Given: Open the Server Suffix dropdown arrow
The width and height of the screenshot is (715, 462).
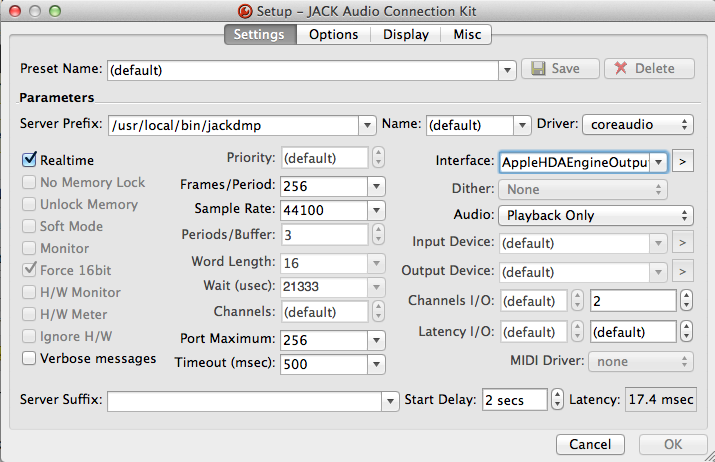Looking at the screenshot, I should [x=390, y=401].
